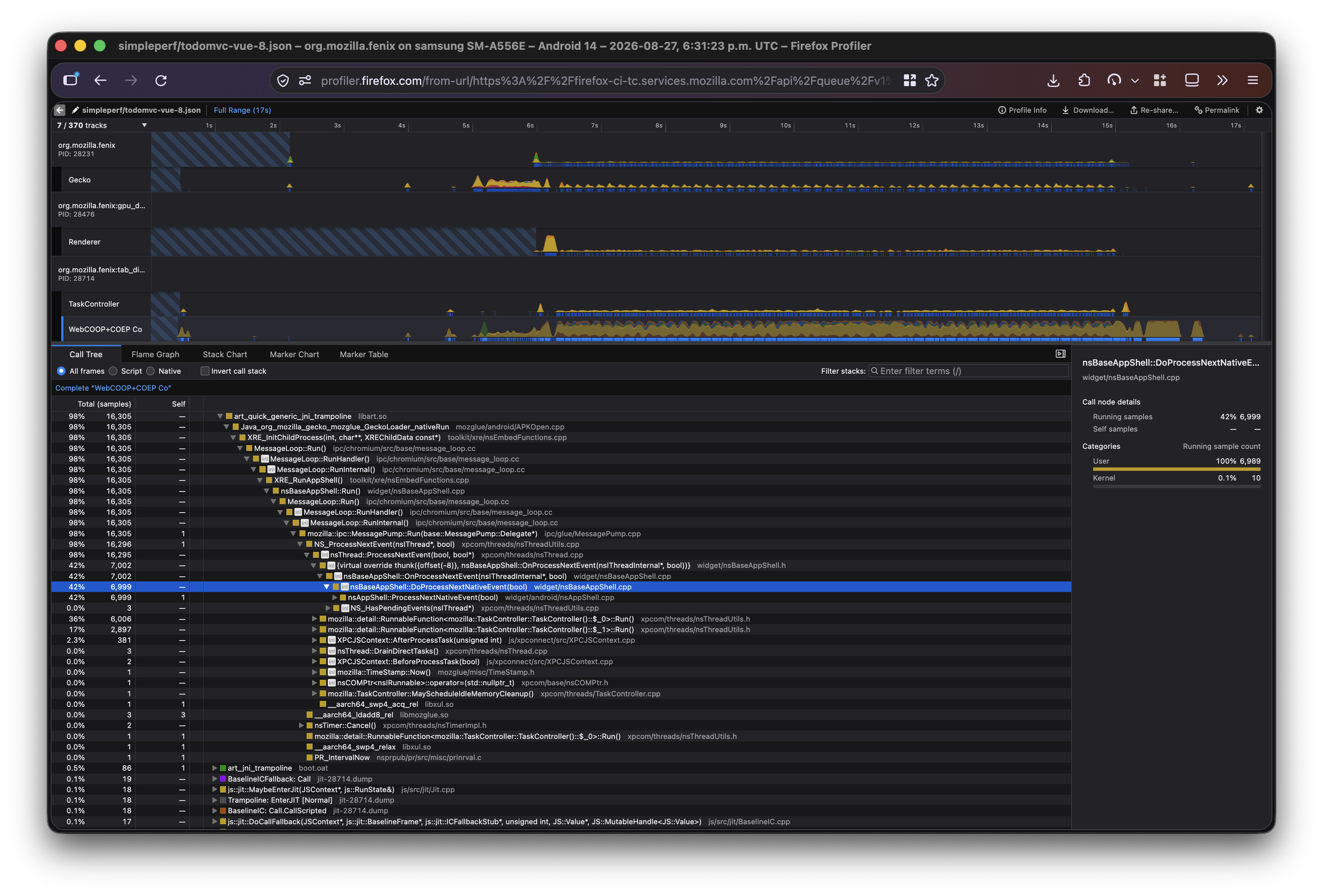Click the grid-plus toolbar icon
The image size is (1323, 896).
point(1160,80)
